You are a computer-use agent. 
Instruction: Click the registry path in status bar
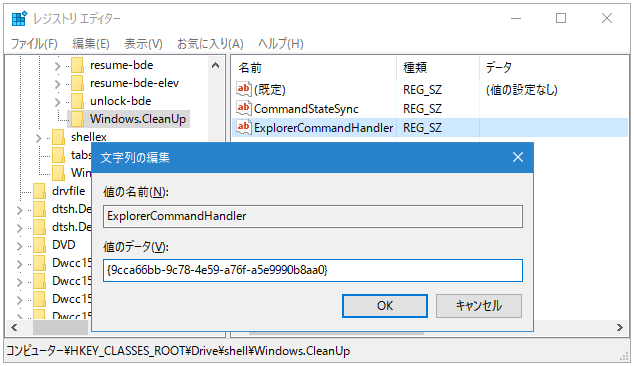pyautogui.click(x=178, y=351)
